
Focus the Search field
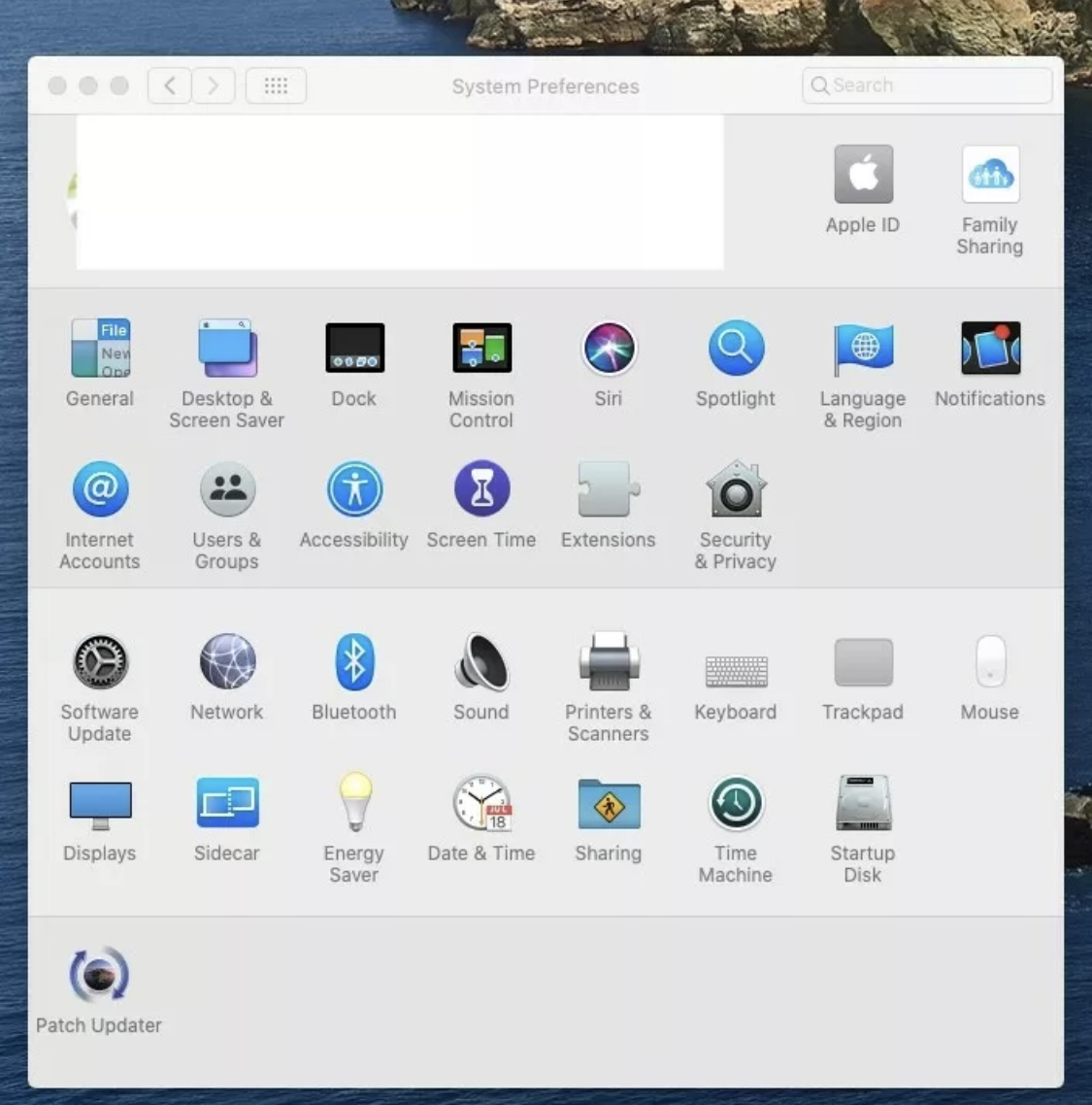click(927, 85)
